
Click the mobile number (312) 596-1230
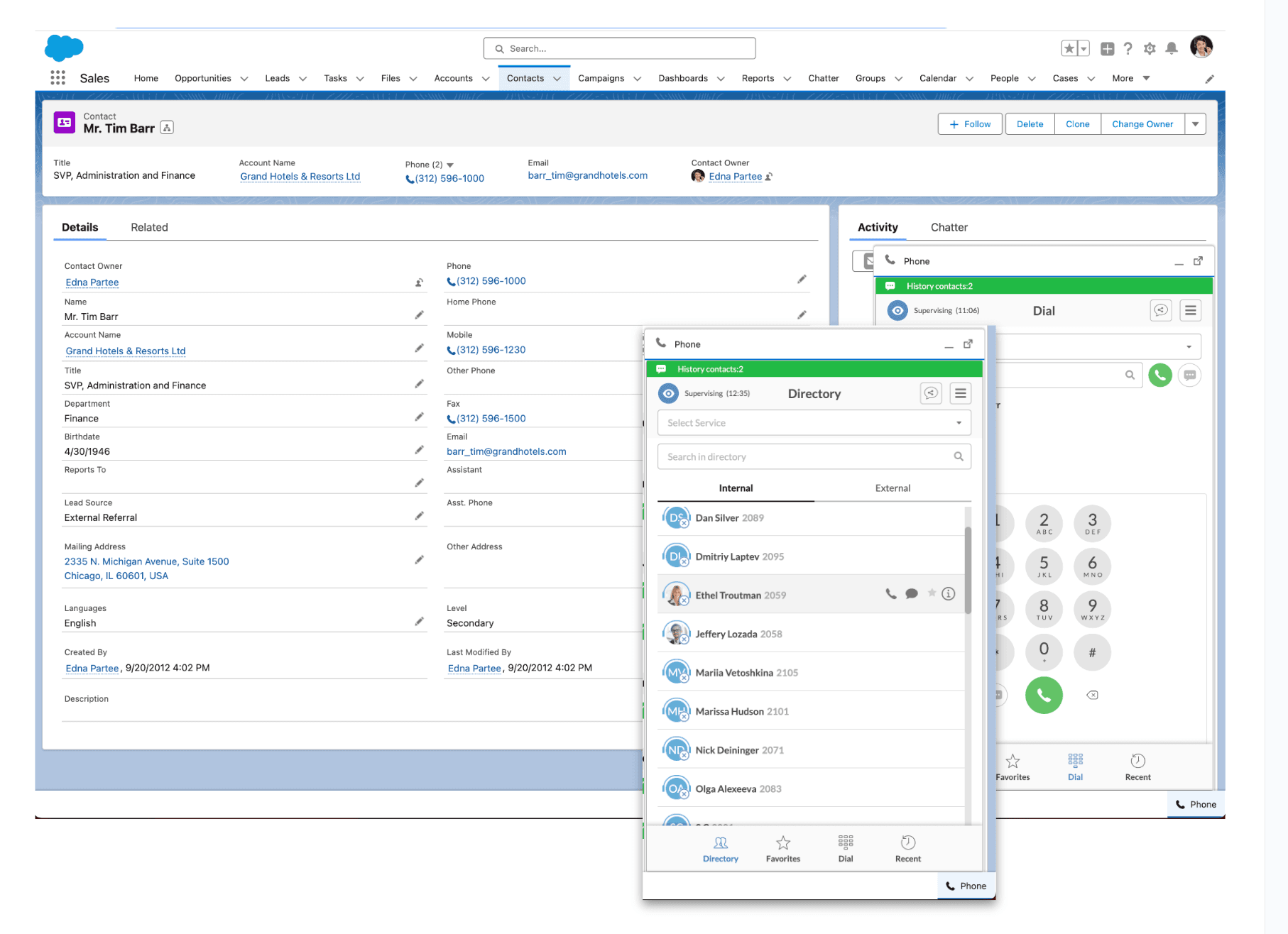pyautogui.click(x=491, y=350)
